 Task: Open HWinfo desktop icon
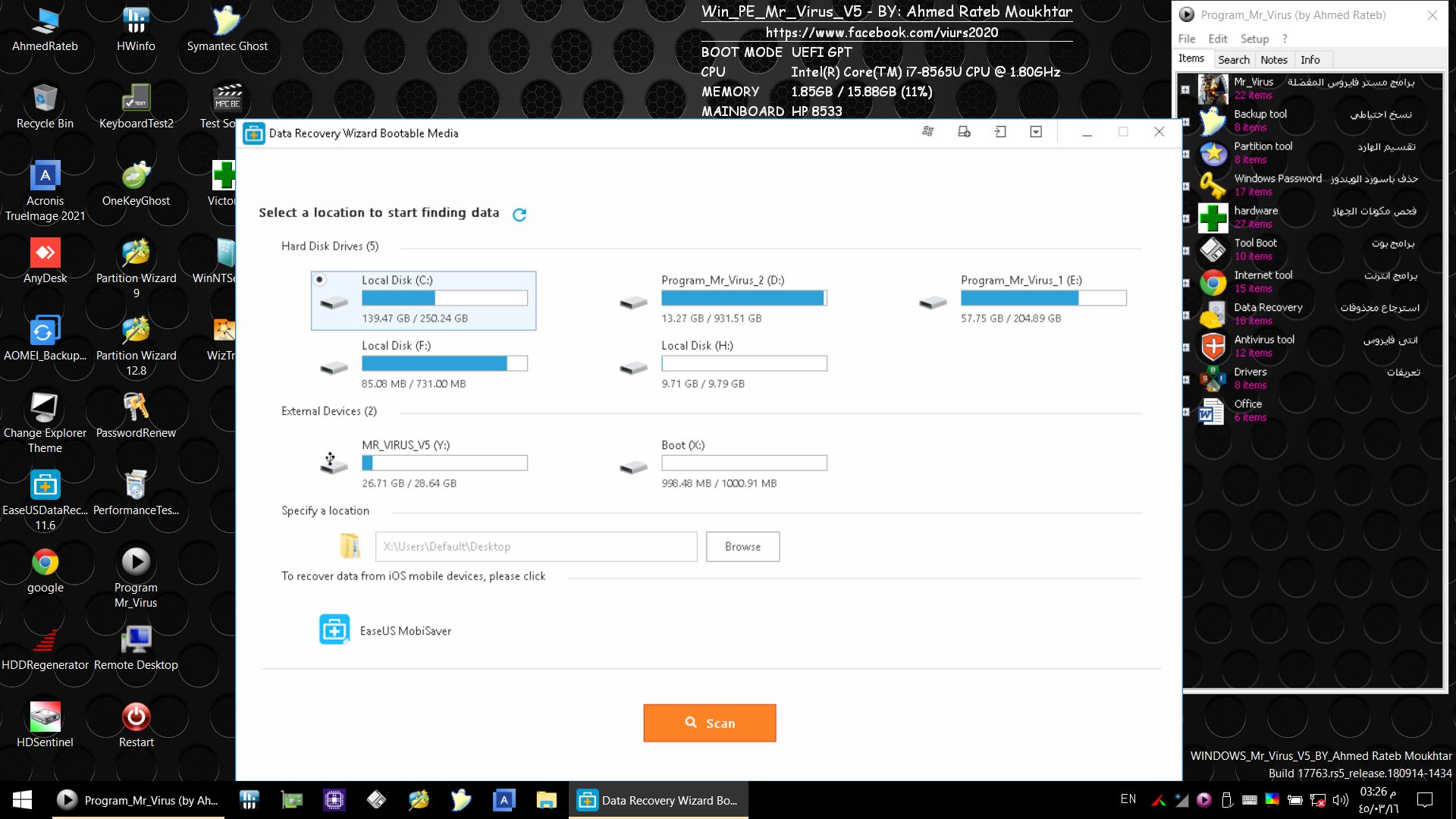click(136, 30)
